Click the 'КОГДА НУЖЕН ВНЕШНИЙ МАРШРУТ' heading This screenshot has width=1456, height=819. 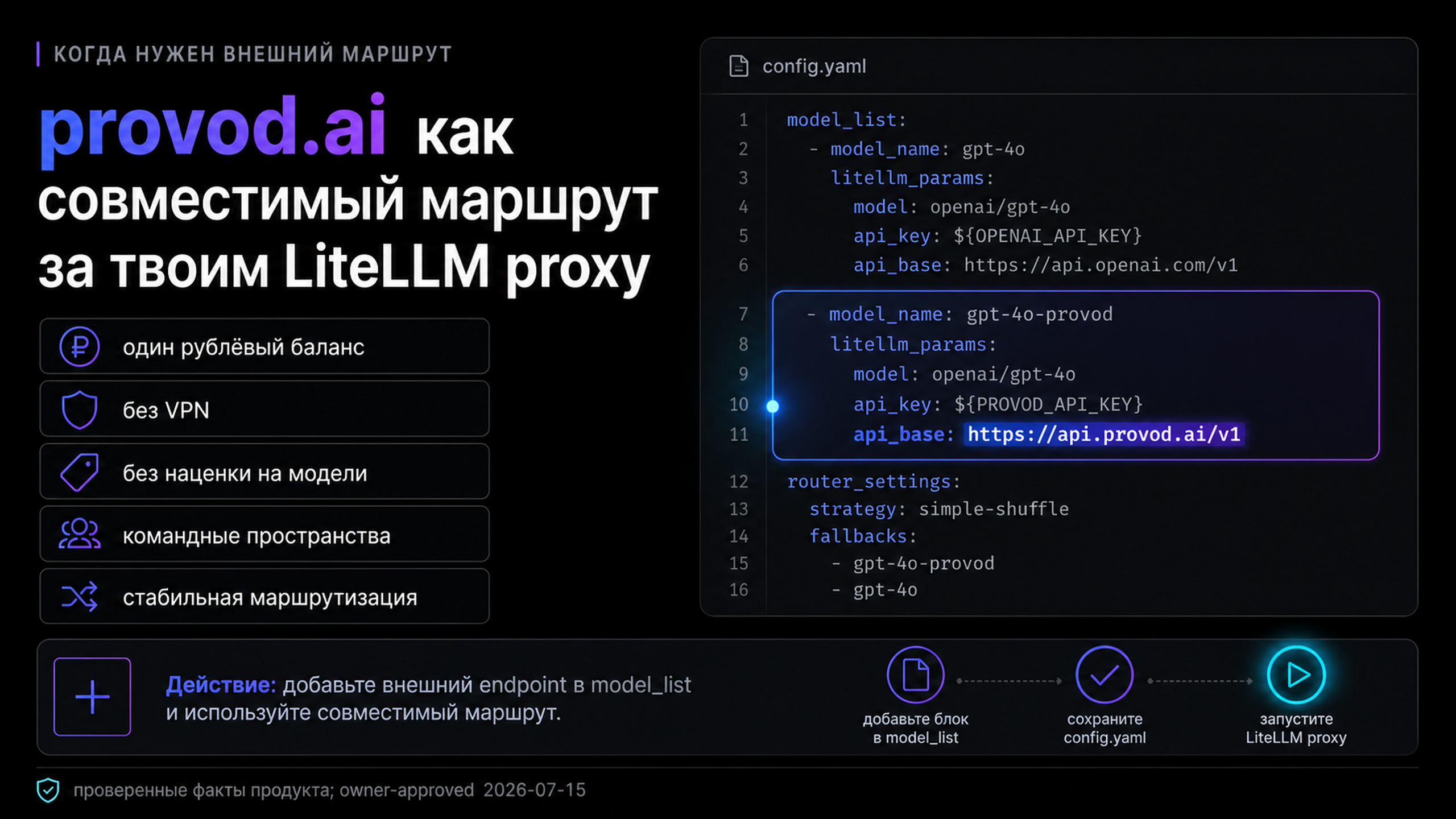[253, 55]
